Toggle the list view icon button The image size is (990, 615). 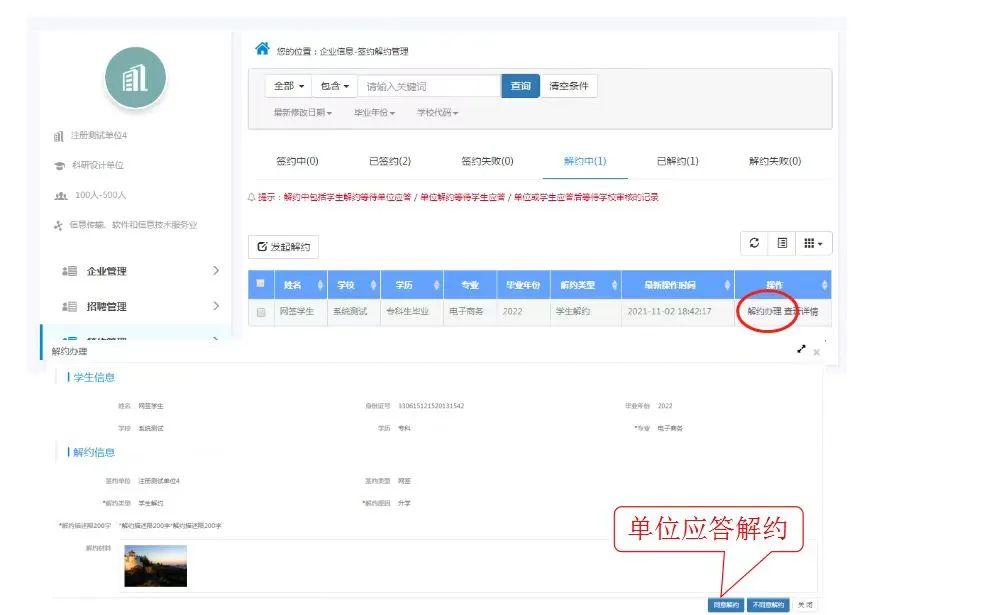point(783,243)
